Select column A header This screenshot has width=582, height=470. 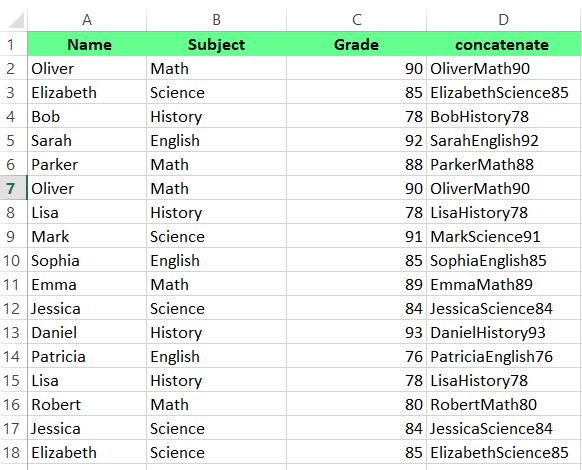tap(87, 20)
